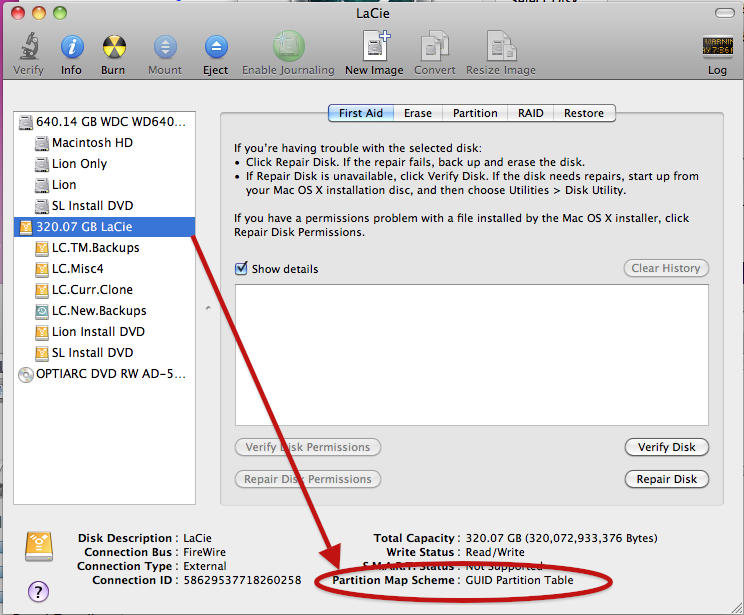Select SL Install DVD under LaCie disk

(x=104, y=353)
